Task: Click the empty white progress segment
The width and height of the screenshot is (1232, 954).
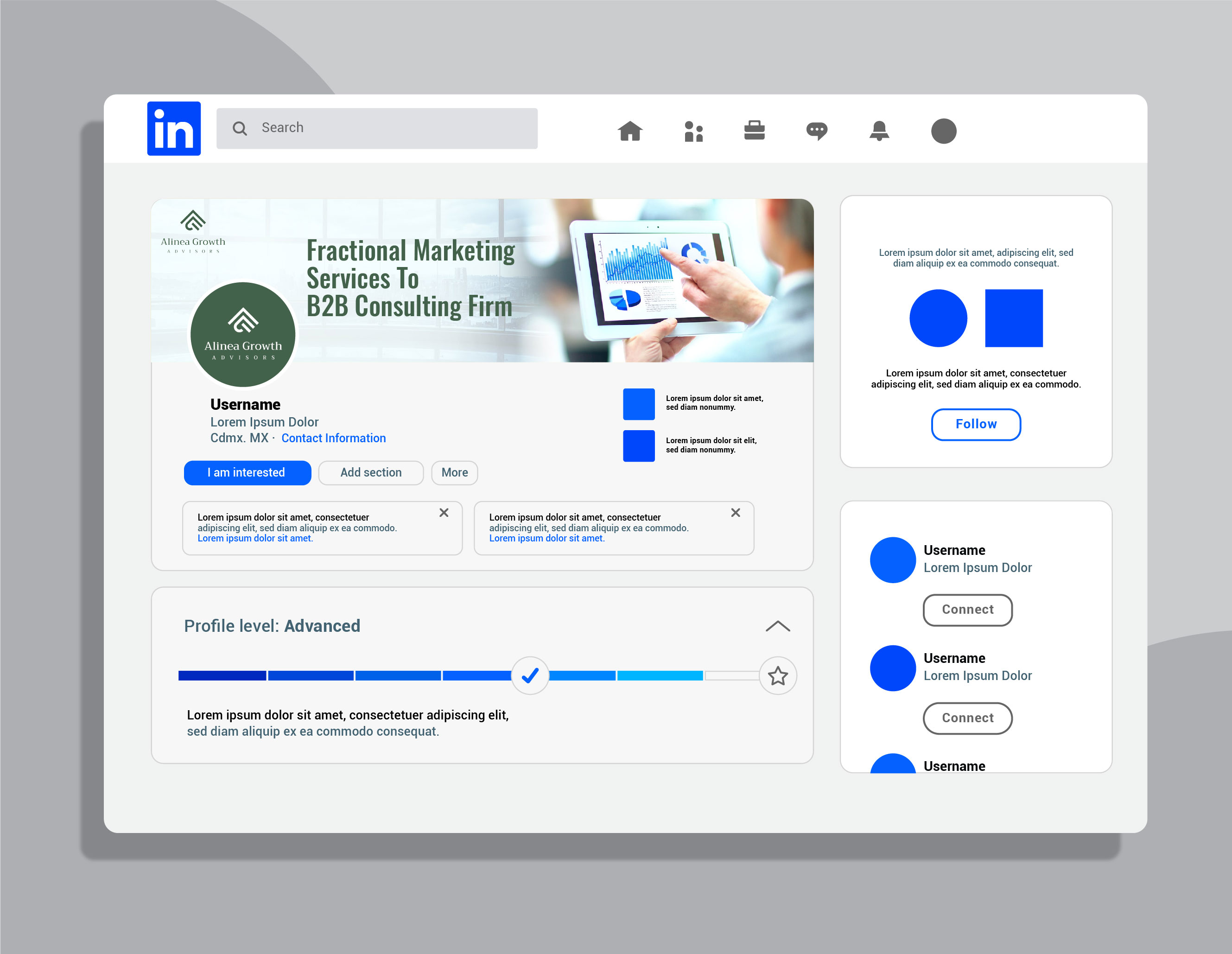Action: click(x=732, y=675)
